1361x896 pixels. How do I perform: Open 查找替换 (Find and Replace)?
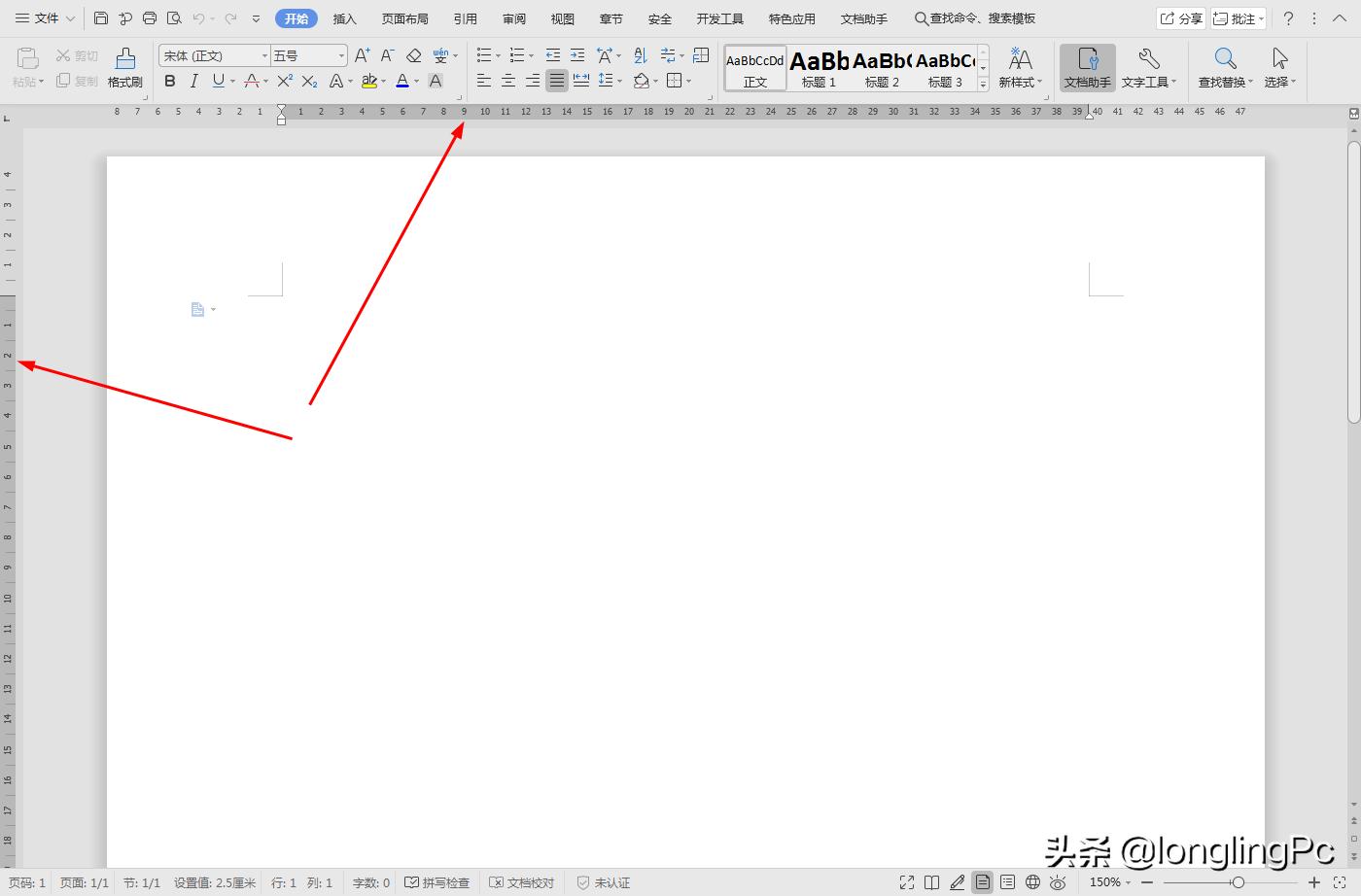[x=1225, y=68]
